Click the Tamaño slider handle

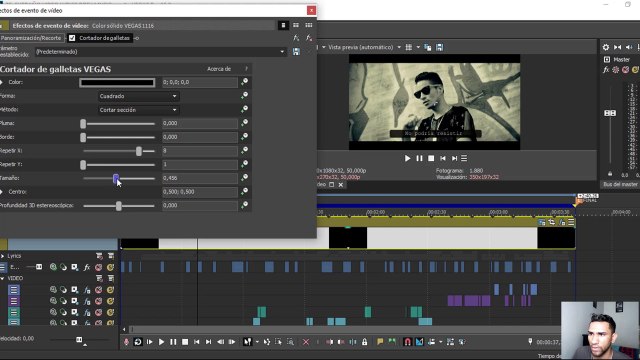116,178
